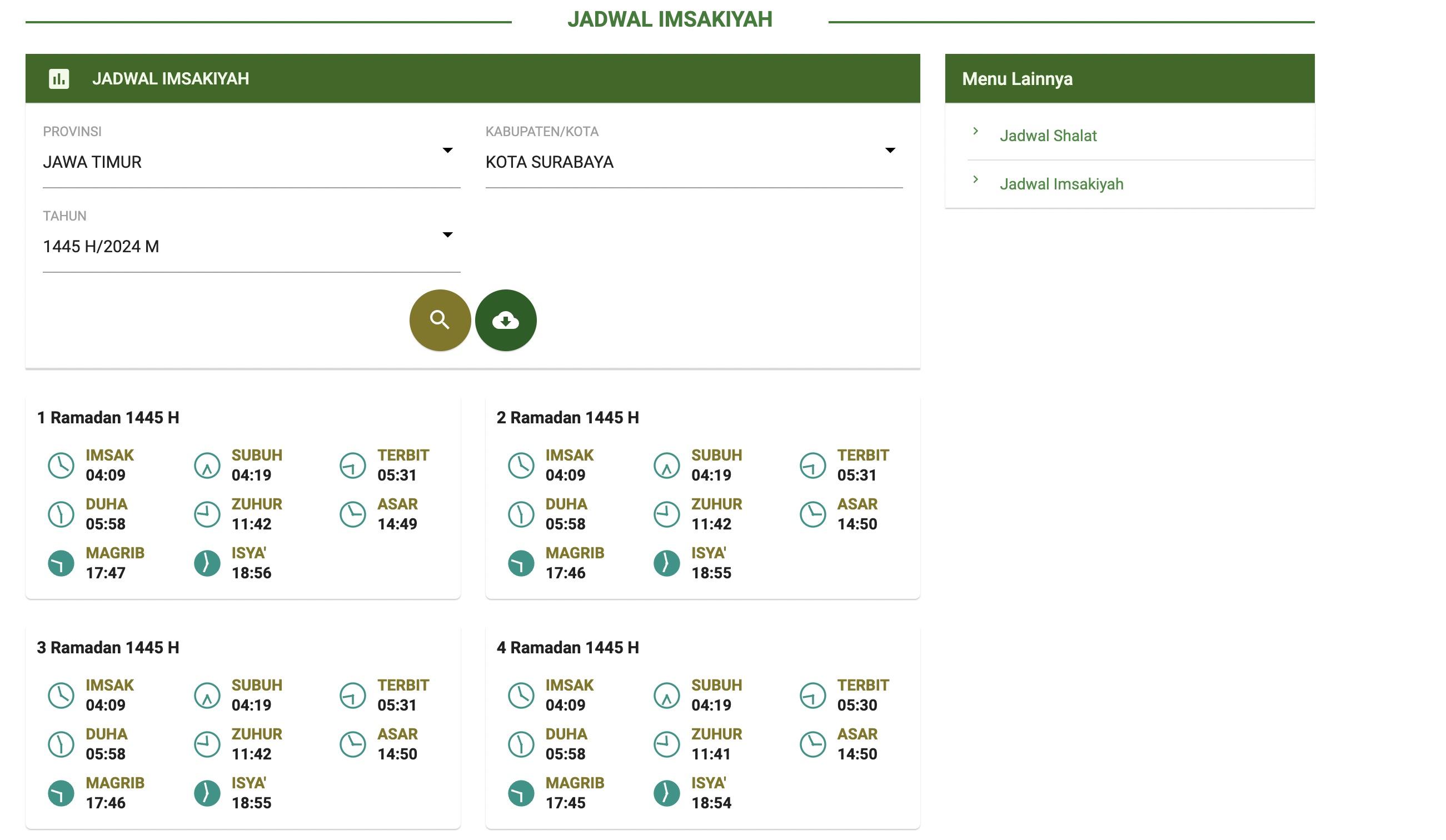This screenshot has width=1446, height=840.
Task: Click chevron beside the Jadwal Imsakiyah link
Action: 975,179
